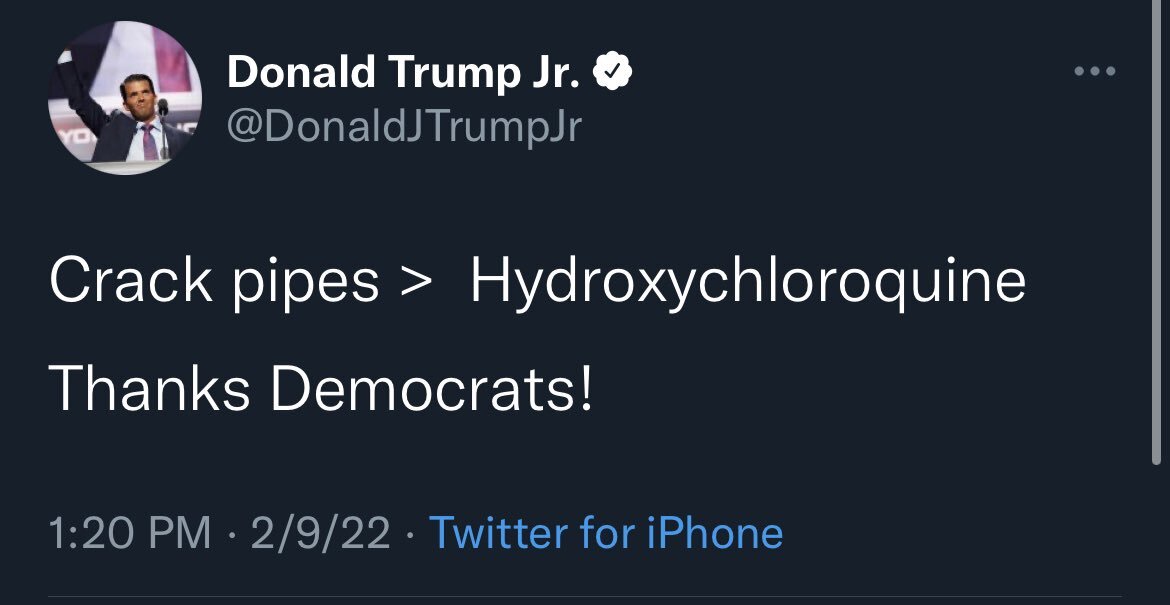Image resolution: width=1170 pixels, height=605 pixels.
Task: Click "for" in the source link
Action: pos(607,532)
